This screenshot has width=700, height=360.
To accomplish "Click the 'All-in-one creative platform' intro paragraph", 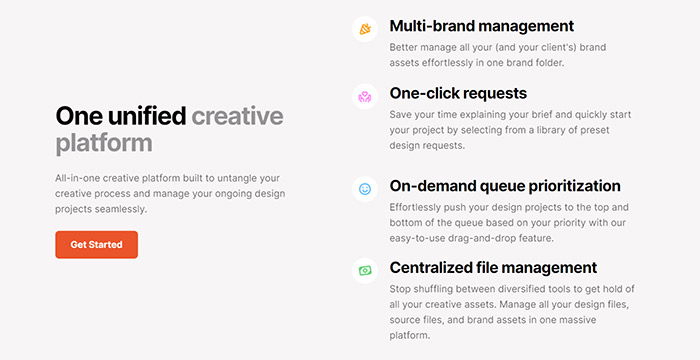I will click(x=170, y=193).
